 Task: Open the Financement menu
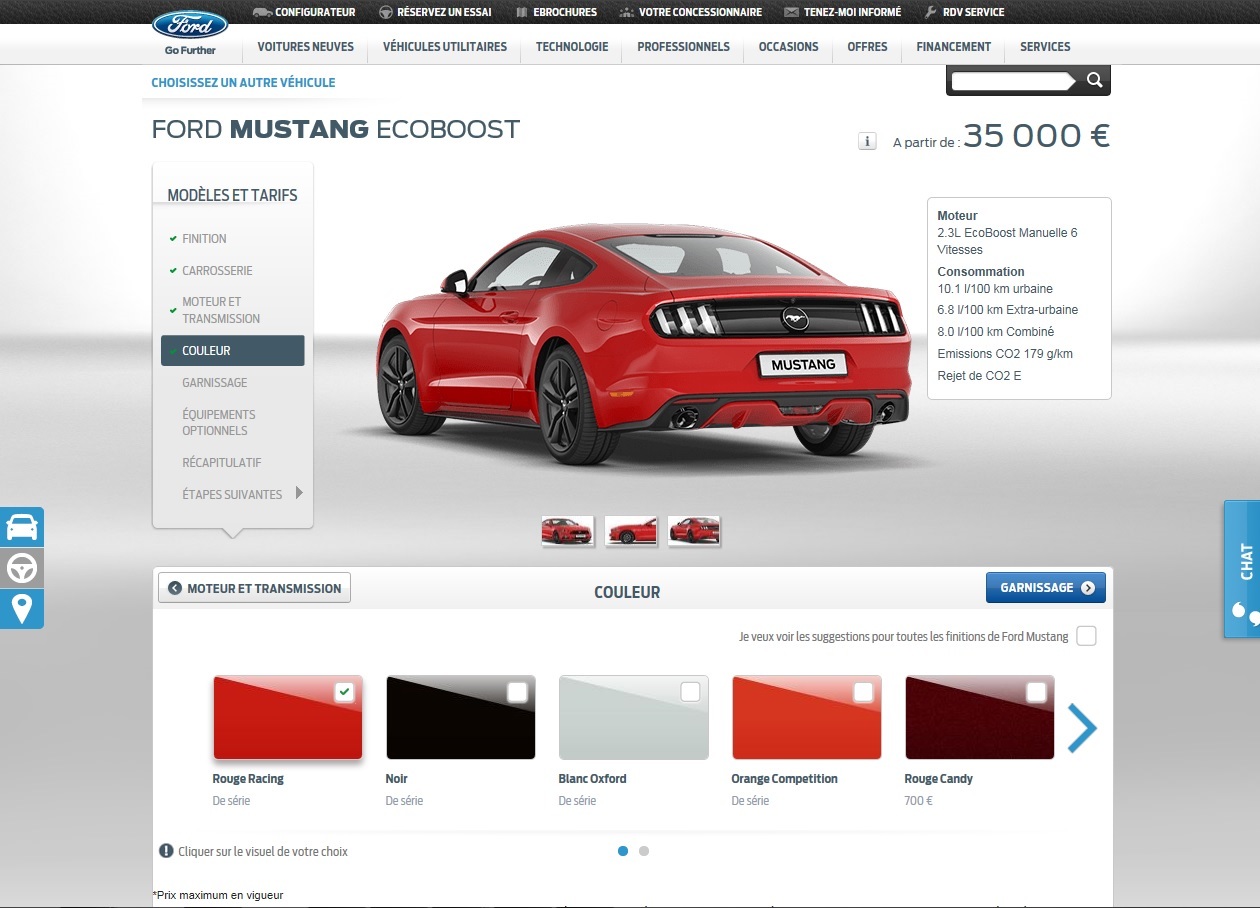(953, 47)
